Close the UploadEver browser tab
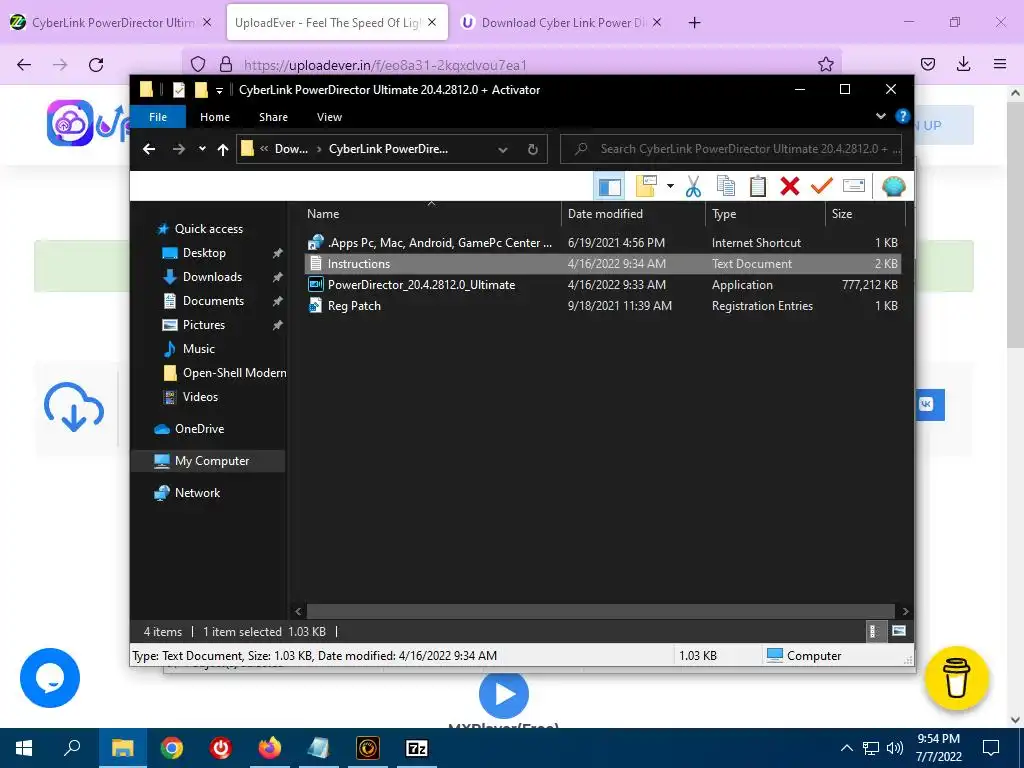Screen dimensions: 1024x768 [432, 22]
